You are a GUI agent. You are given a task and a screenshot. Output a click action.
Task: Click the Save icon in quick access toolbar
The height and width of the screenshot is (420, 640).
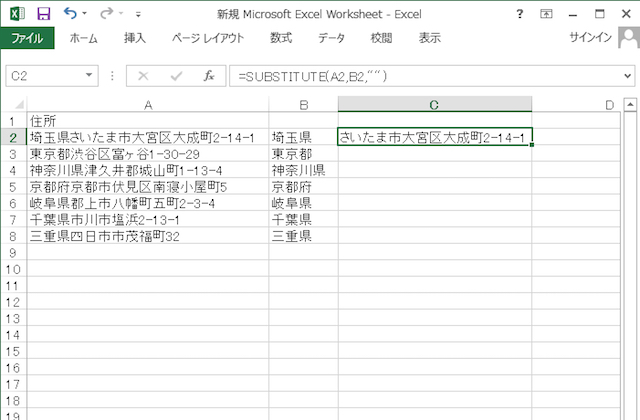point(43,14)
